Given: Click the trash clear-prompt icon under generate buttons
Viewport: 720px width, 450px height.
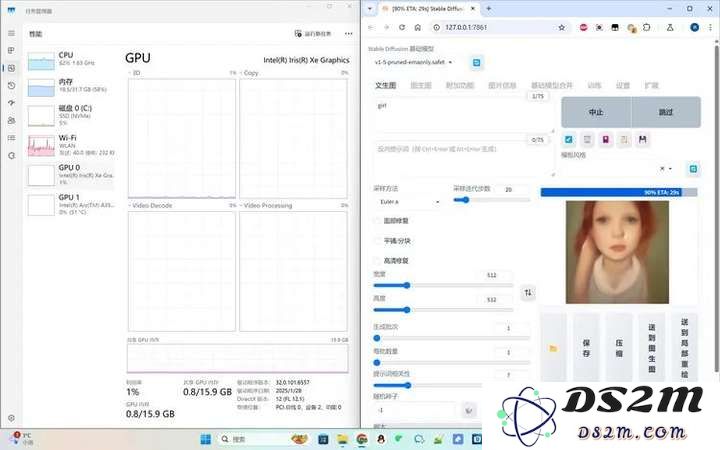Looking at the screenshot, I should pos(587,139).
